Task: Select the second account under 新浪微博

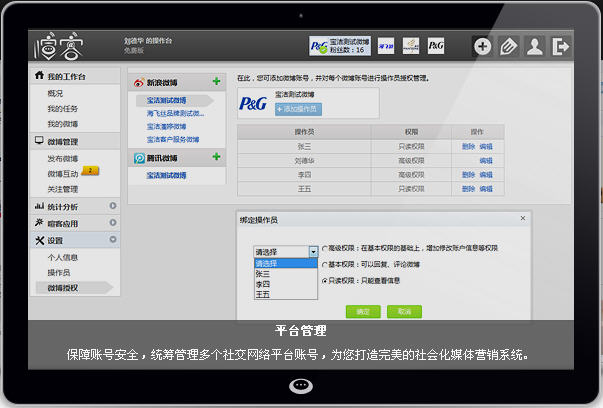Action: coord(175,113)
